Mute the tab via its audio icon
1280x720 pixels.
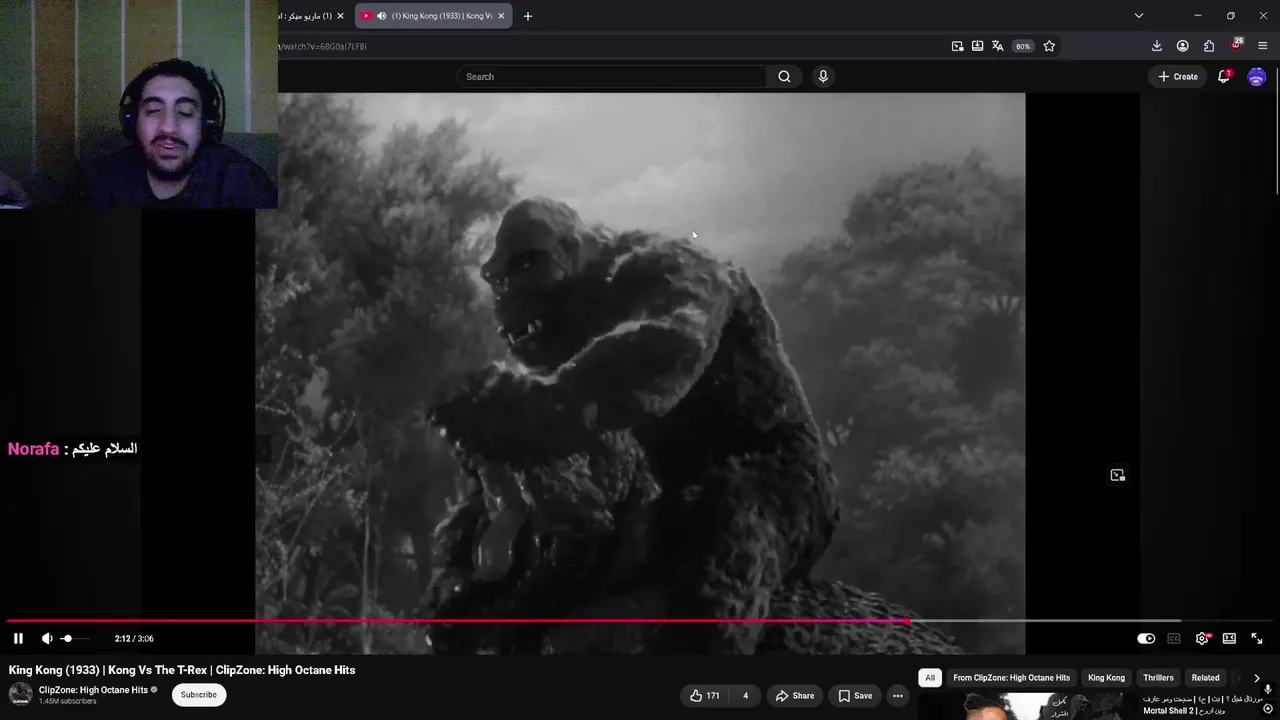(x=381, y=16)
